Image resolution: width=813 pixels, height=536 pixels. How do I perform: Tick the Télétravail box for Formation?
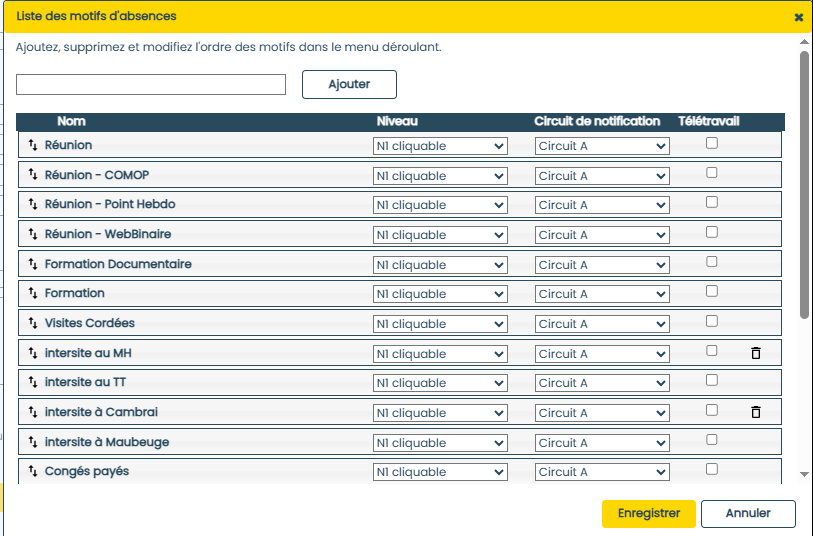point(712,291)
